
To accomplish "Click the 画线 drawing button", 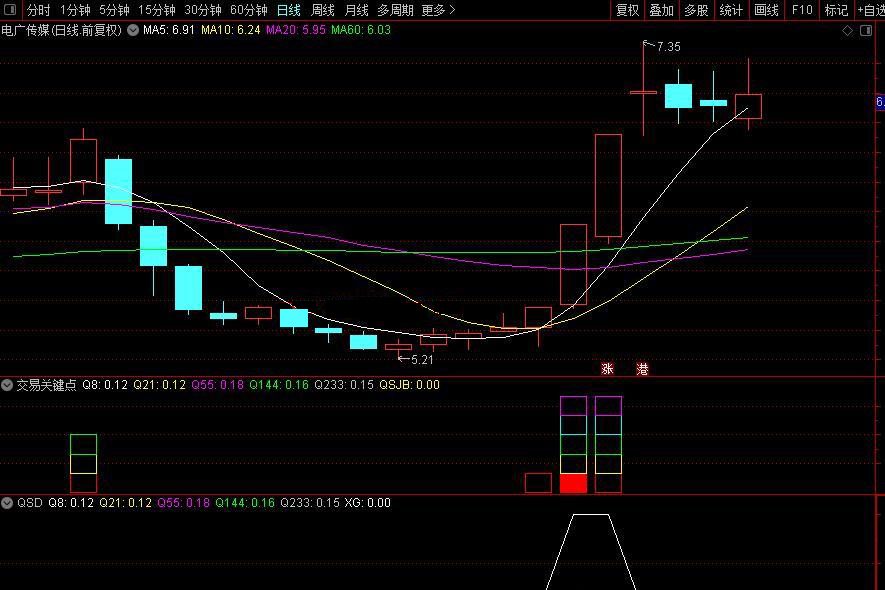I will [x=766, y=10].
